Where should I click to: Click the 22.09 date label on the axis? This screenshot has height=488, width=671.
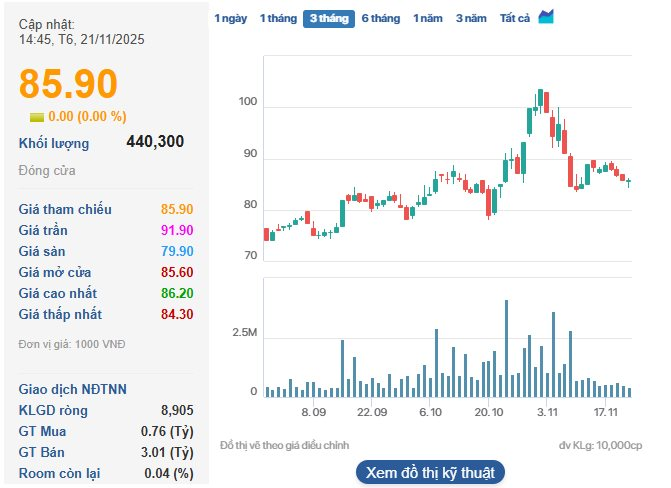371,412
